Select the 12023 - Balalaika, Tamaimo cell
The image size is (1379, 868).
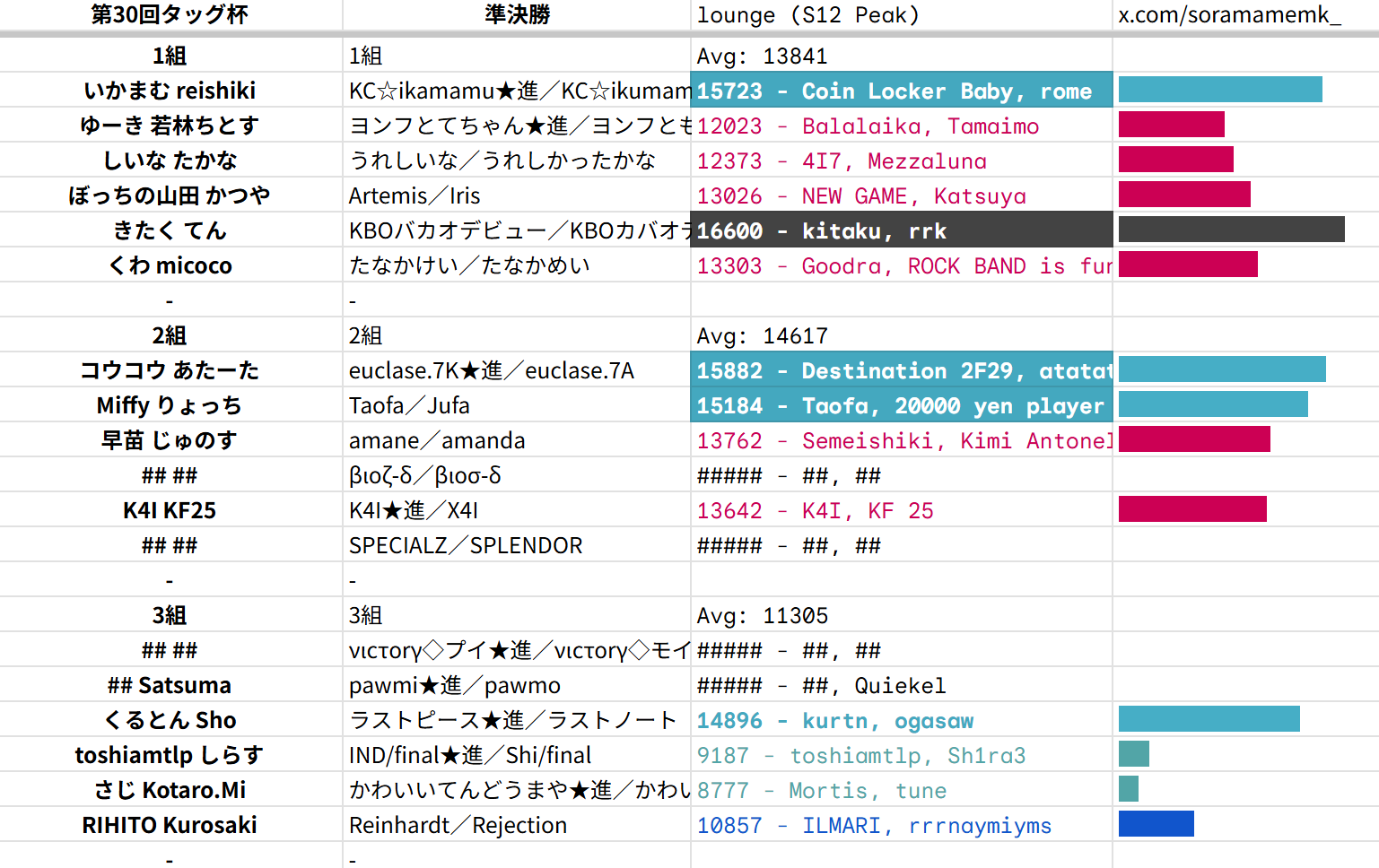[x=902, y=126]
